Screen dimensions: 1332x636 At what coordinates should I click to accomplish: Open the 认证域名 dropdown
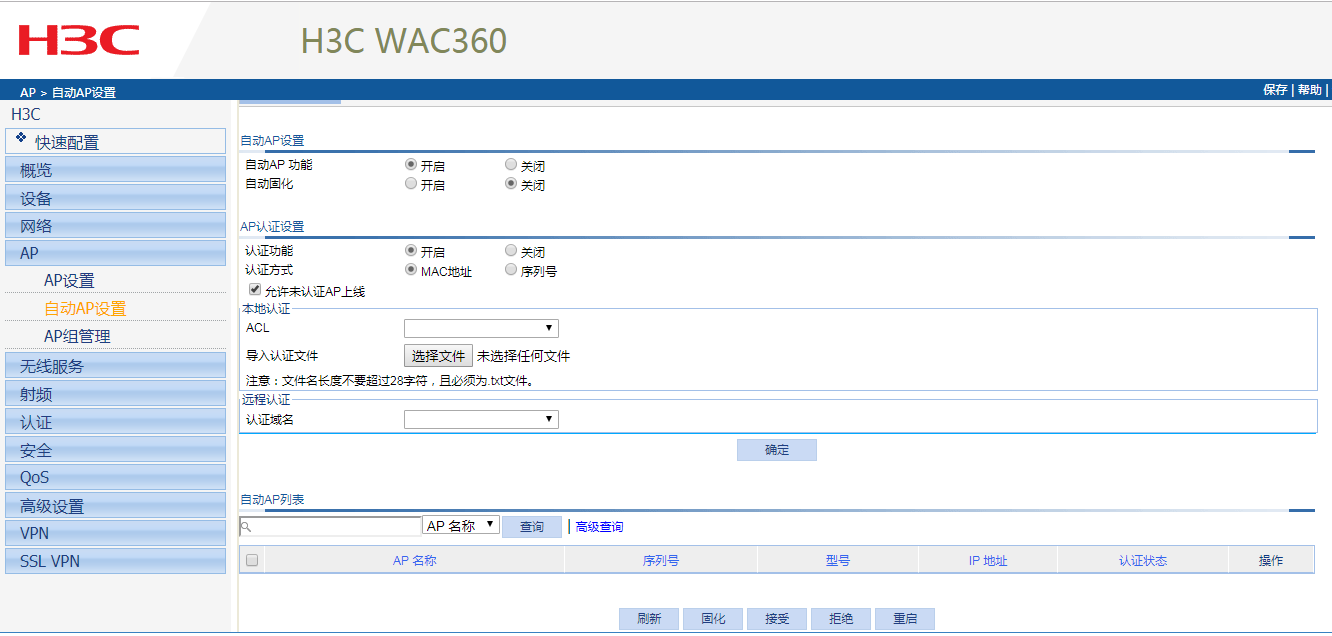(x=481, y=419)
